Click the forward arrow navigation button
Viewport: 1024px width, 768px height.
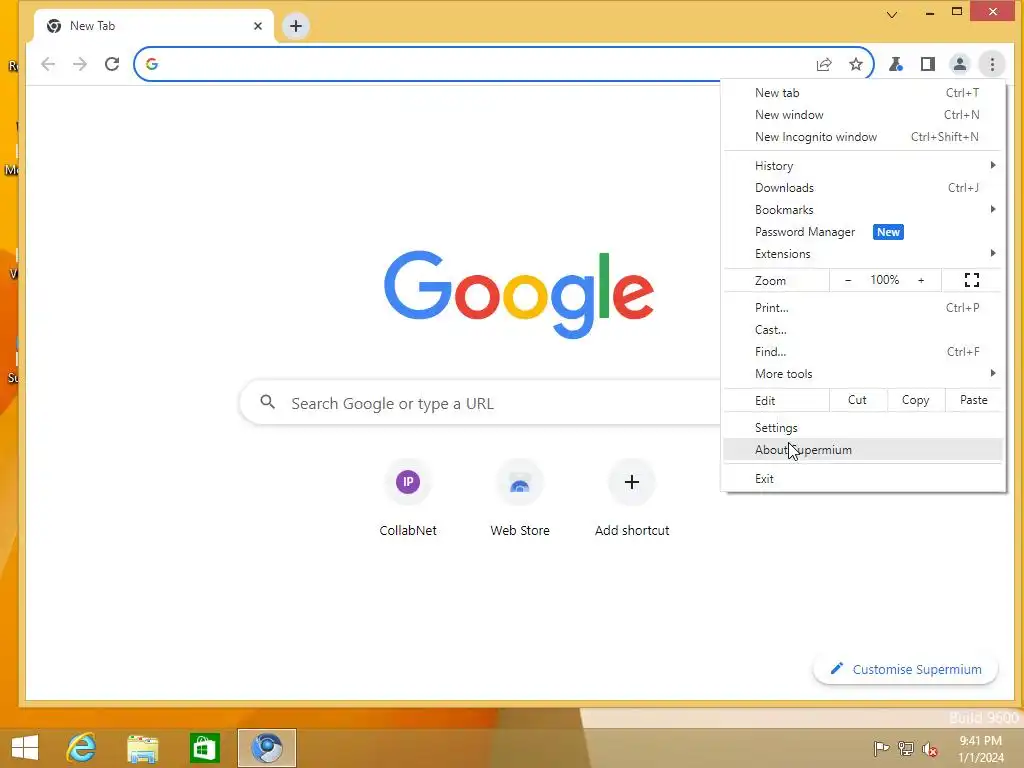point(80,64)
